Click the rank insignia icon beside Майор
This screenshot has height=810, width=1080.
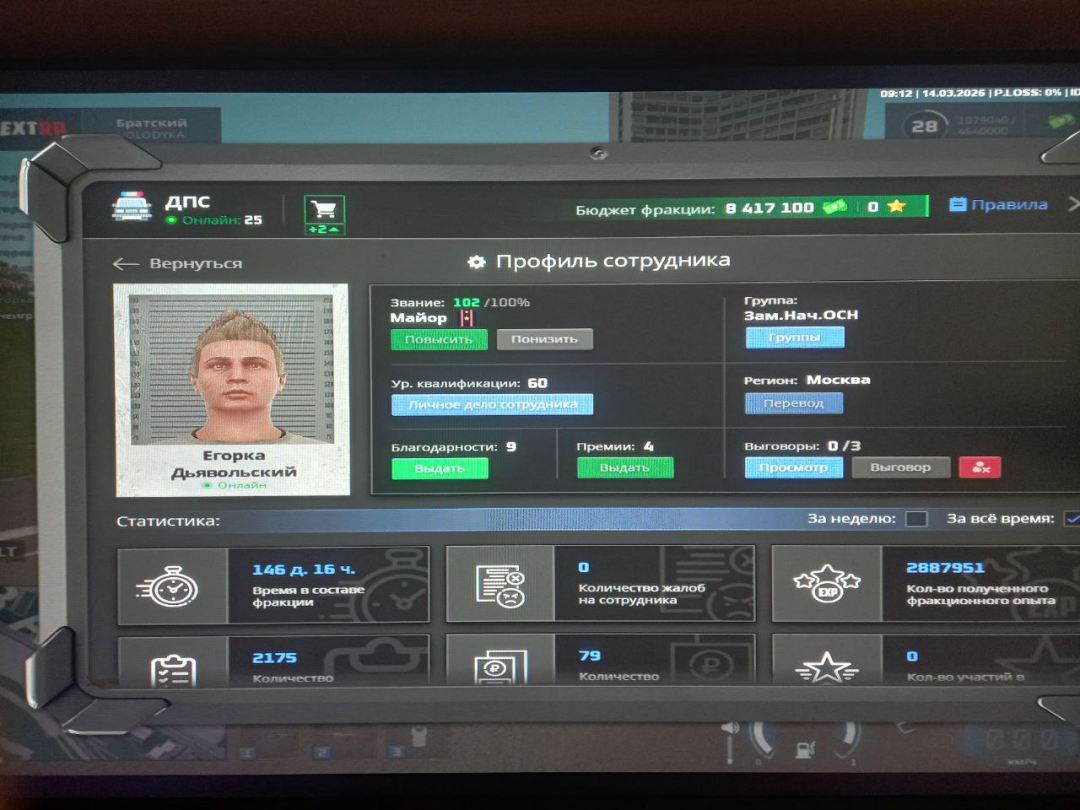click(x=465, y=318)
